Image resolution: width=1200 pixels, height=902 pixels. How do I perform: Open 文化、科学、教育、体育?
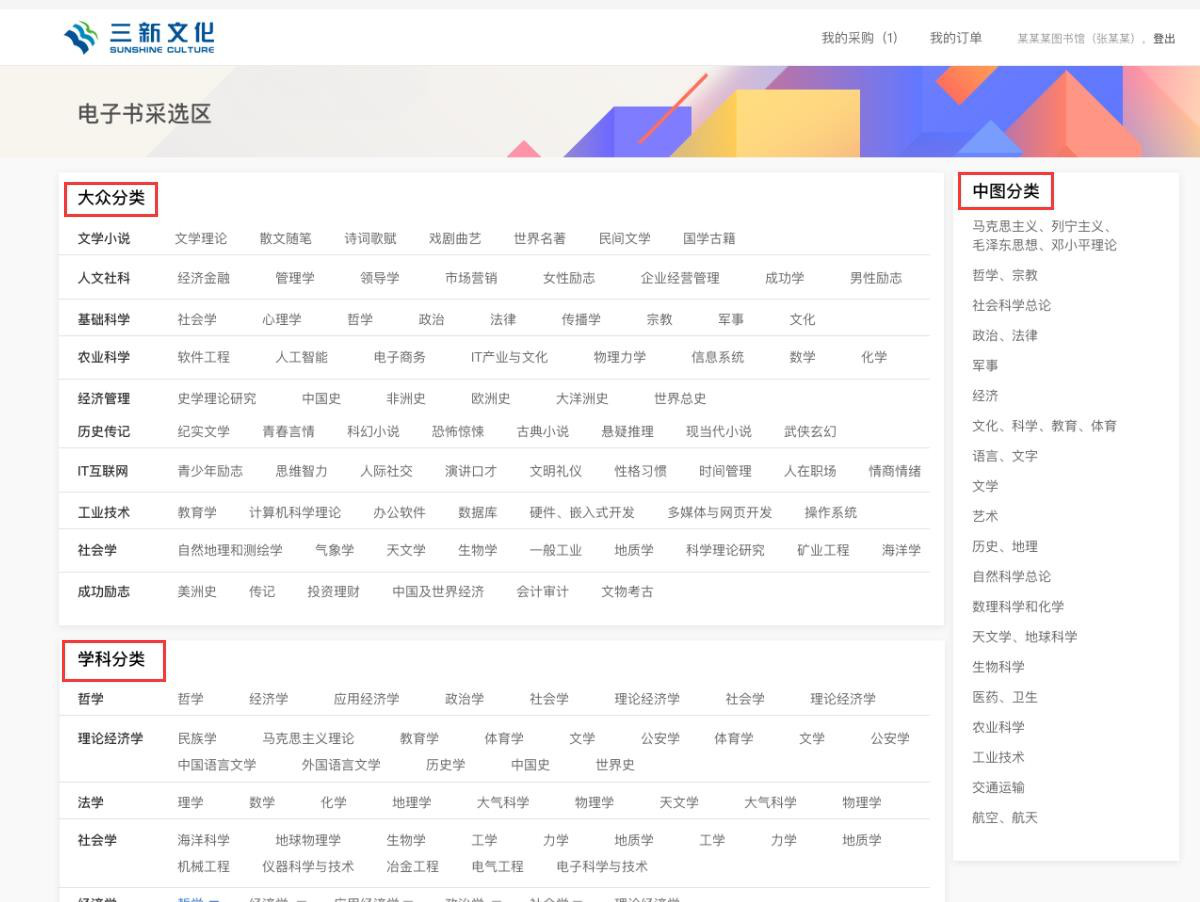coord(1044,426)
